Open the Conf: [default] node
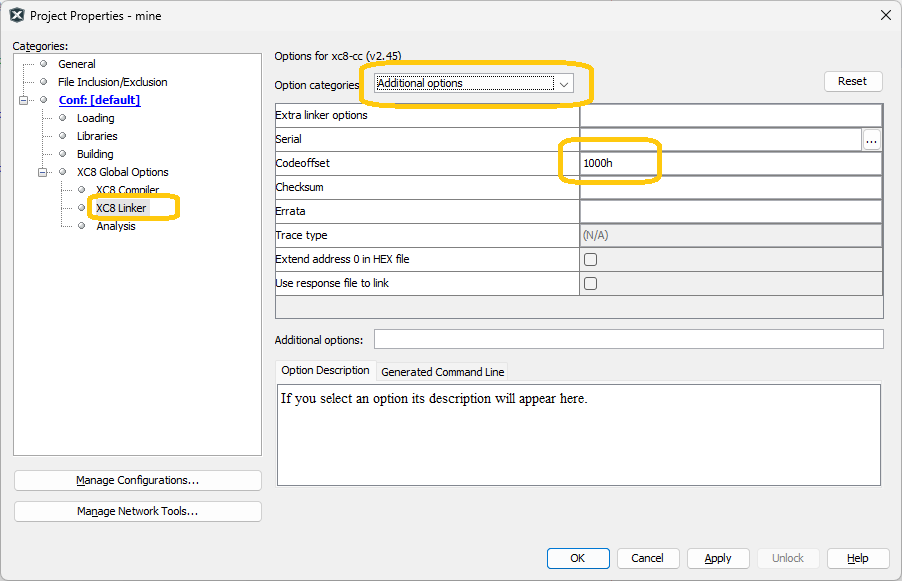The image size is (902, 581). [99, 100]
